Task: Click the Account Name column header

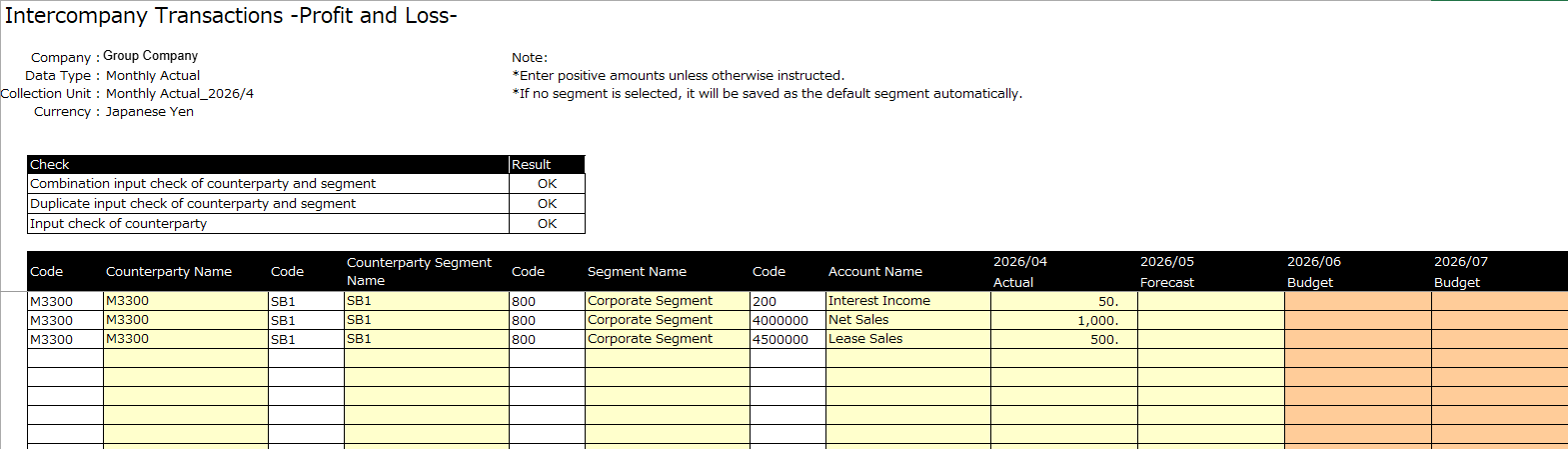Action: point(908,271)
